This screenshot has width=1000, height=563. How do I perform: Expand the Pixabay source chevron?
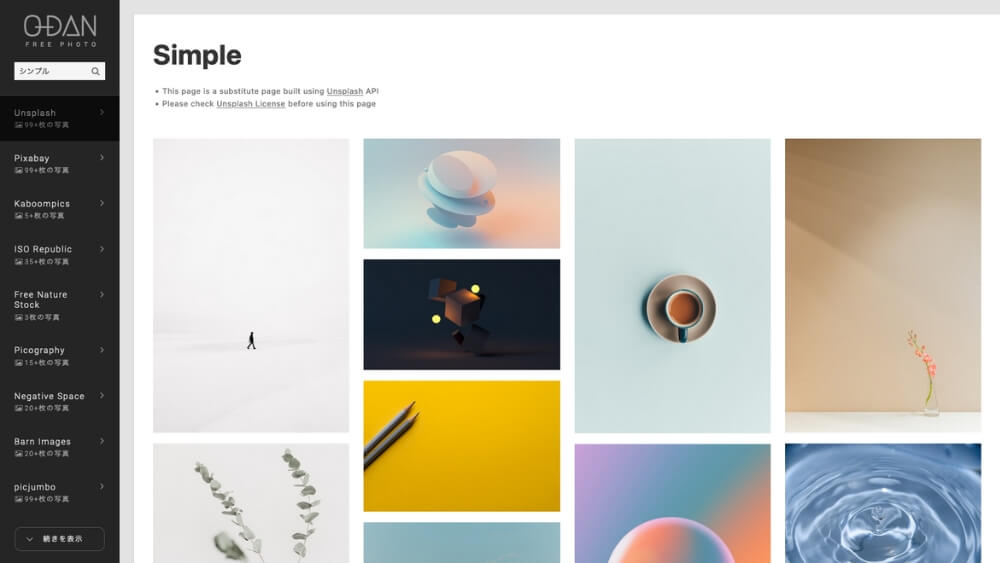pos(102,157)
